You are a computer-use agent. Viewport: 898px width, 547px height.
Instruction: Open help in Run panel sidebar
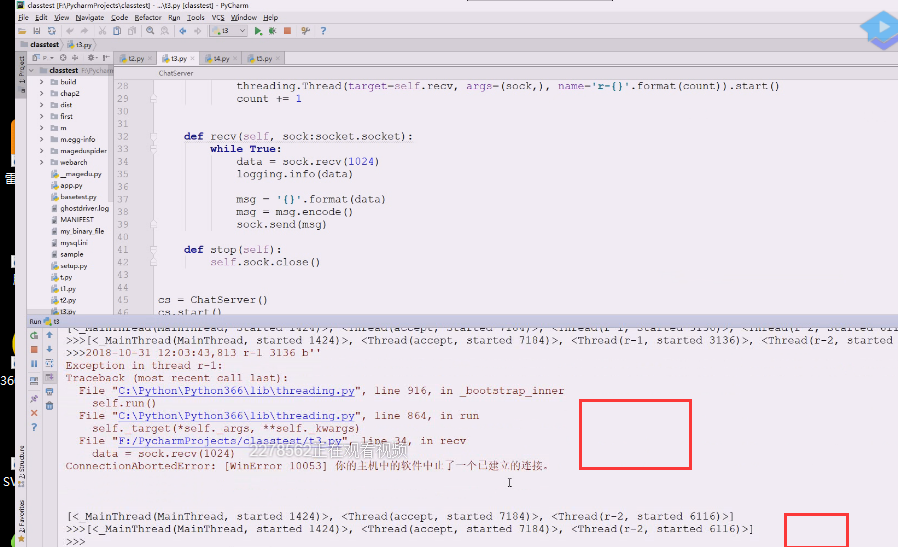click(x=34, y=427)
